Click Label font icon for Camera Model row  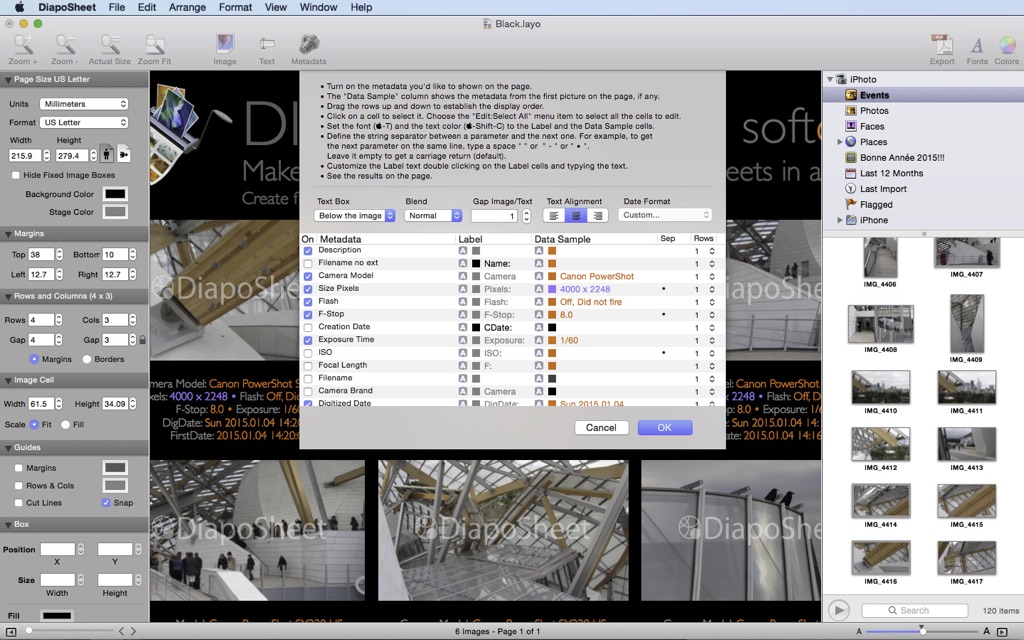pyautogui.click(x=462, y=276)
